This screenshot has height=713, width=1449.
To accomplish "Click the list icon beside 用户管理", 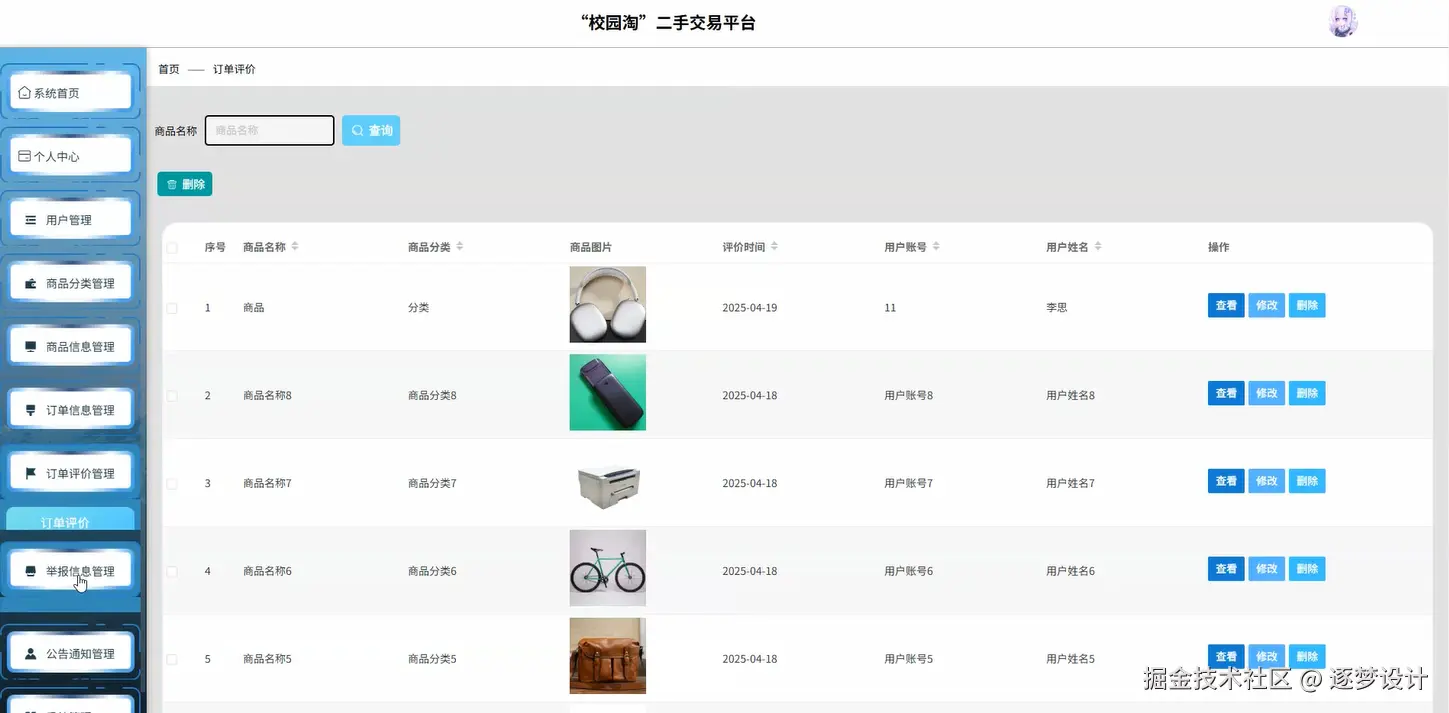I will pyautogui.click(x=30, y=220).
